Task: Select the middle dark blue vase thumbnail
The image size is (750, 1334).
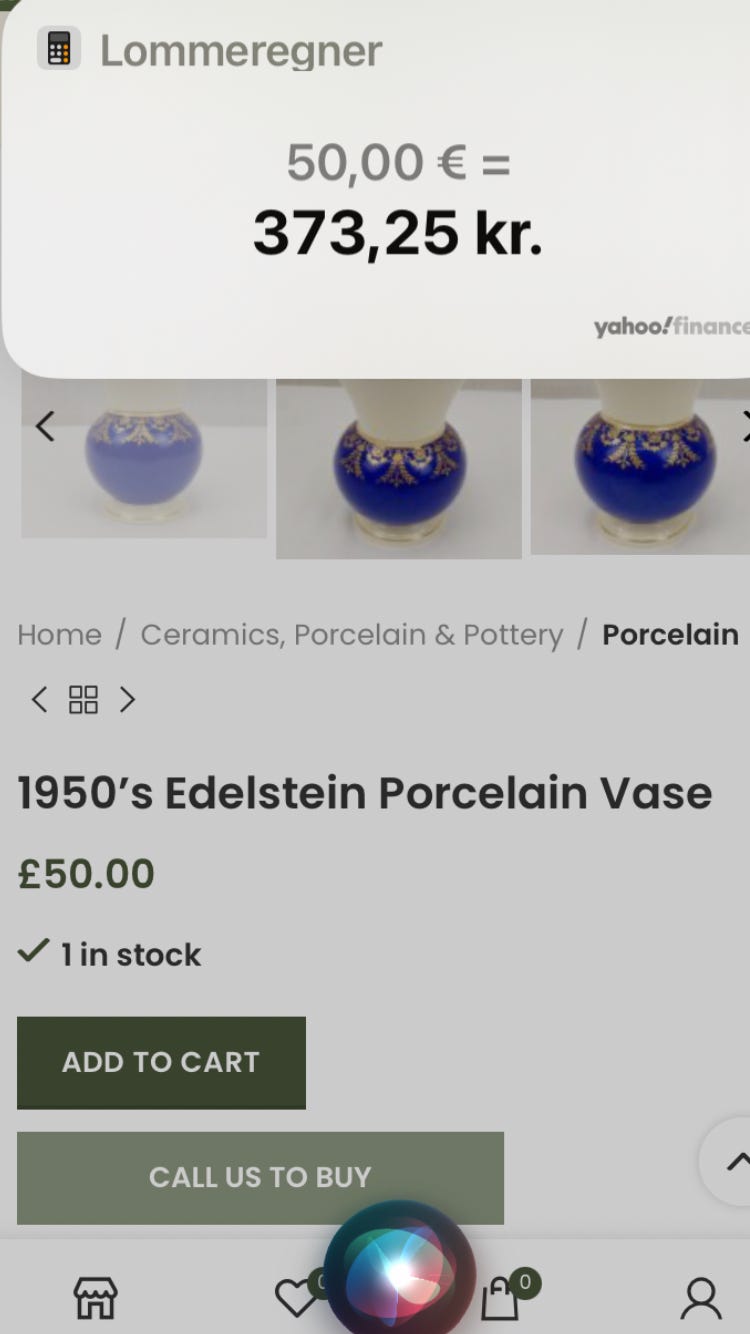Action: (x=399, y=468)
